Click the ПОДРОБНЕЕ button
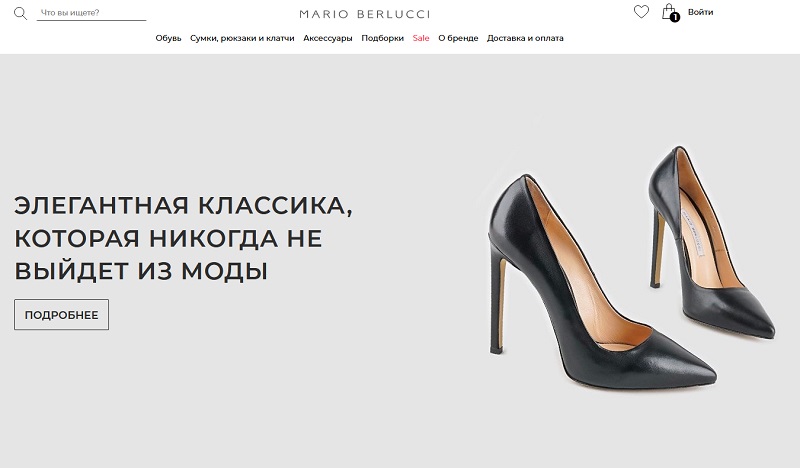 pyautogui.click(x=61, y=314)
